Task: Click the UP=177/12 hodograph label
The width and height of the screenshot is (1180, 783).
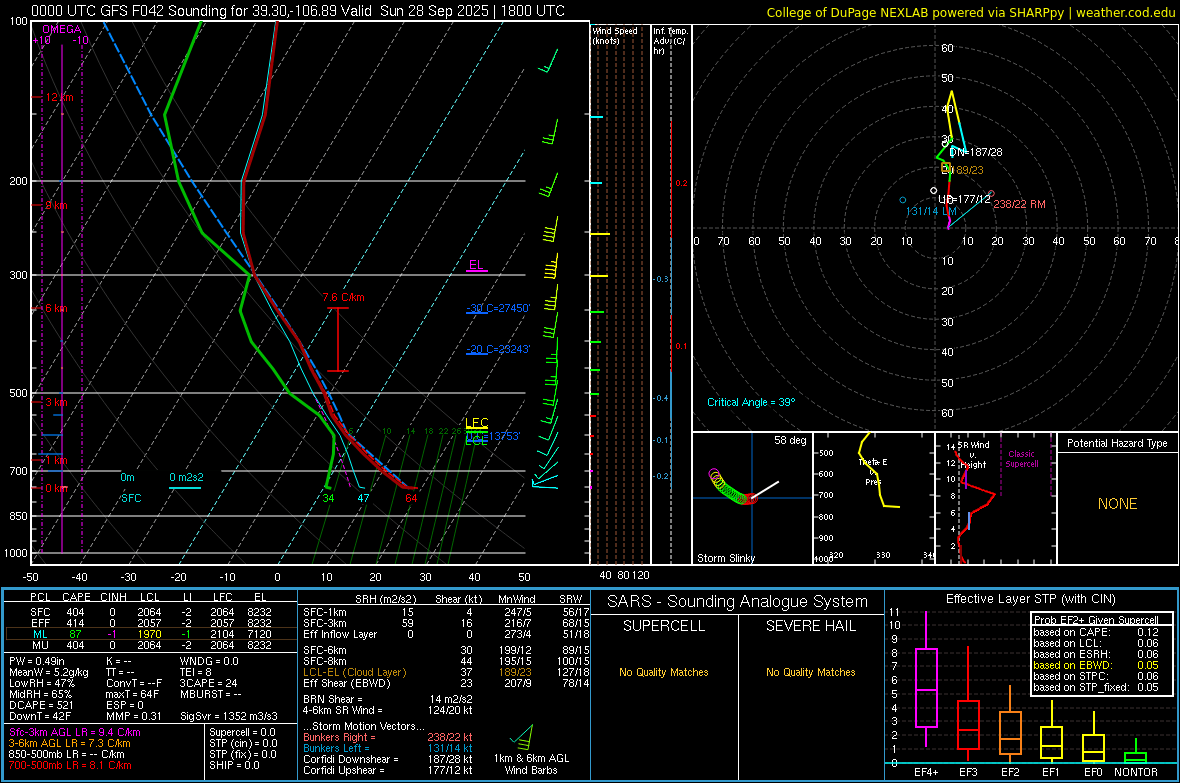Action: click(x=964, y=200)
